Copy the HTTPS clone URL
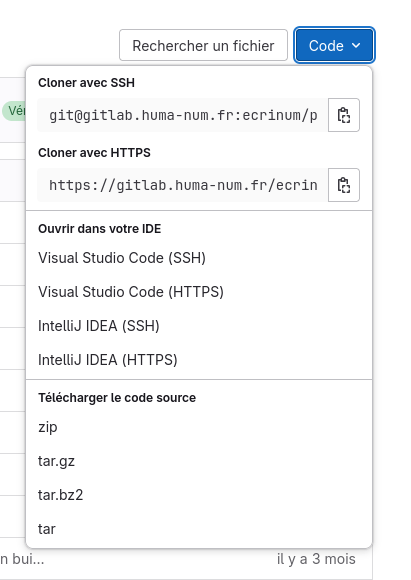This screenshot has height=580, width=411. point(344,185)
